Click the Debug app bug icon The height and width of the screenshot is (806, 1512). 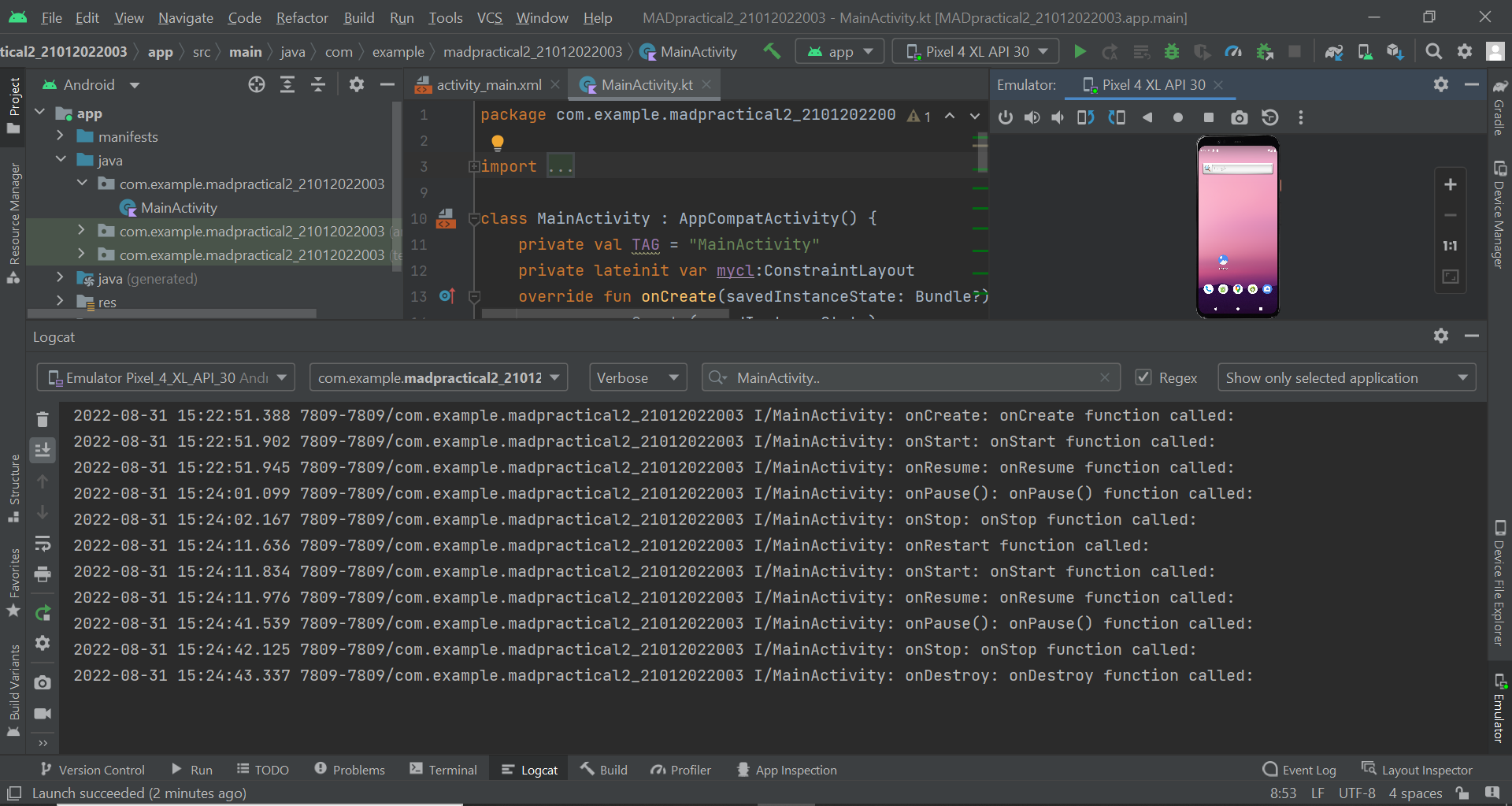pyautogui.click(x=1172, y=52)
